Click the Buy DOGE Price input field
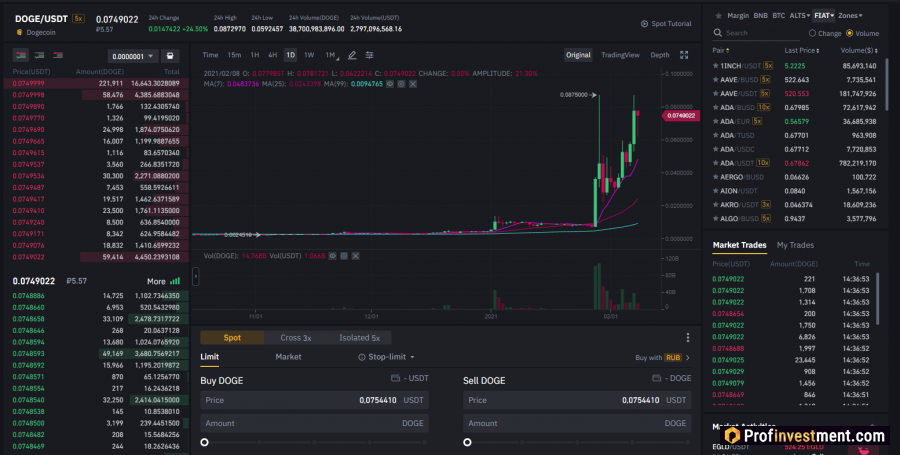The width and height of the screenshot is (900, 455). [314, 400]
